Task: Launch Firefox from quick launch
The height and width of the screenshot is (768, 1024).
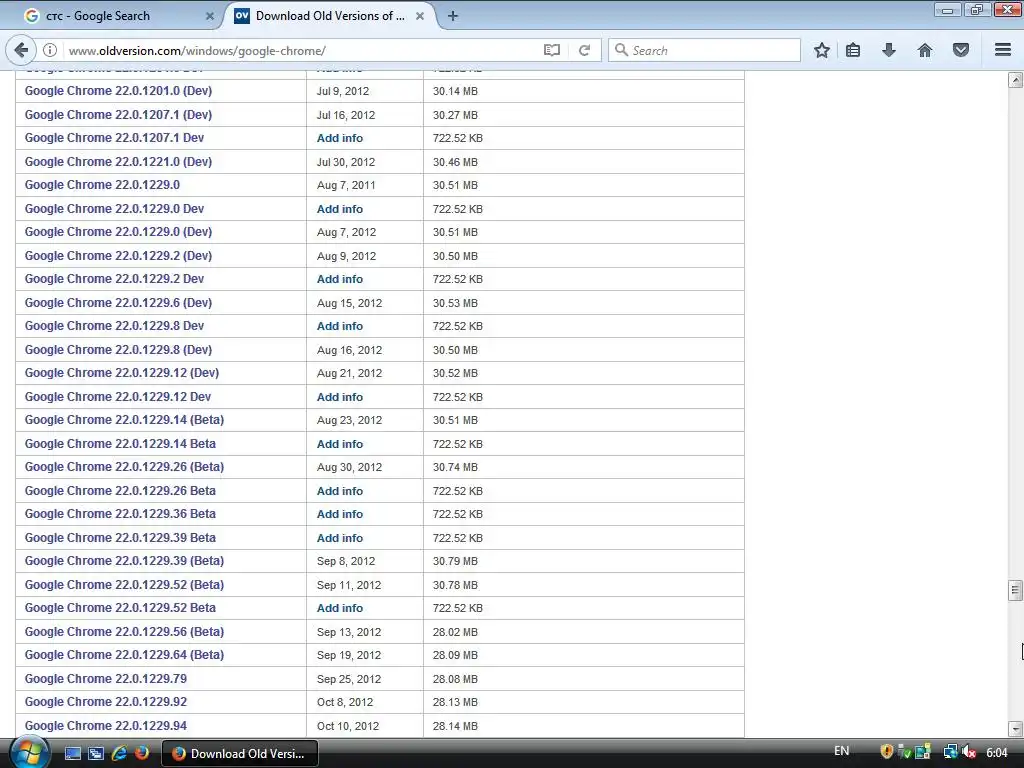Action: pyautogui.click(x=141, y=754)
